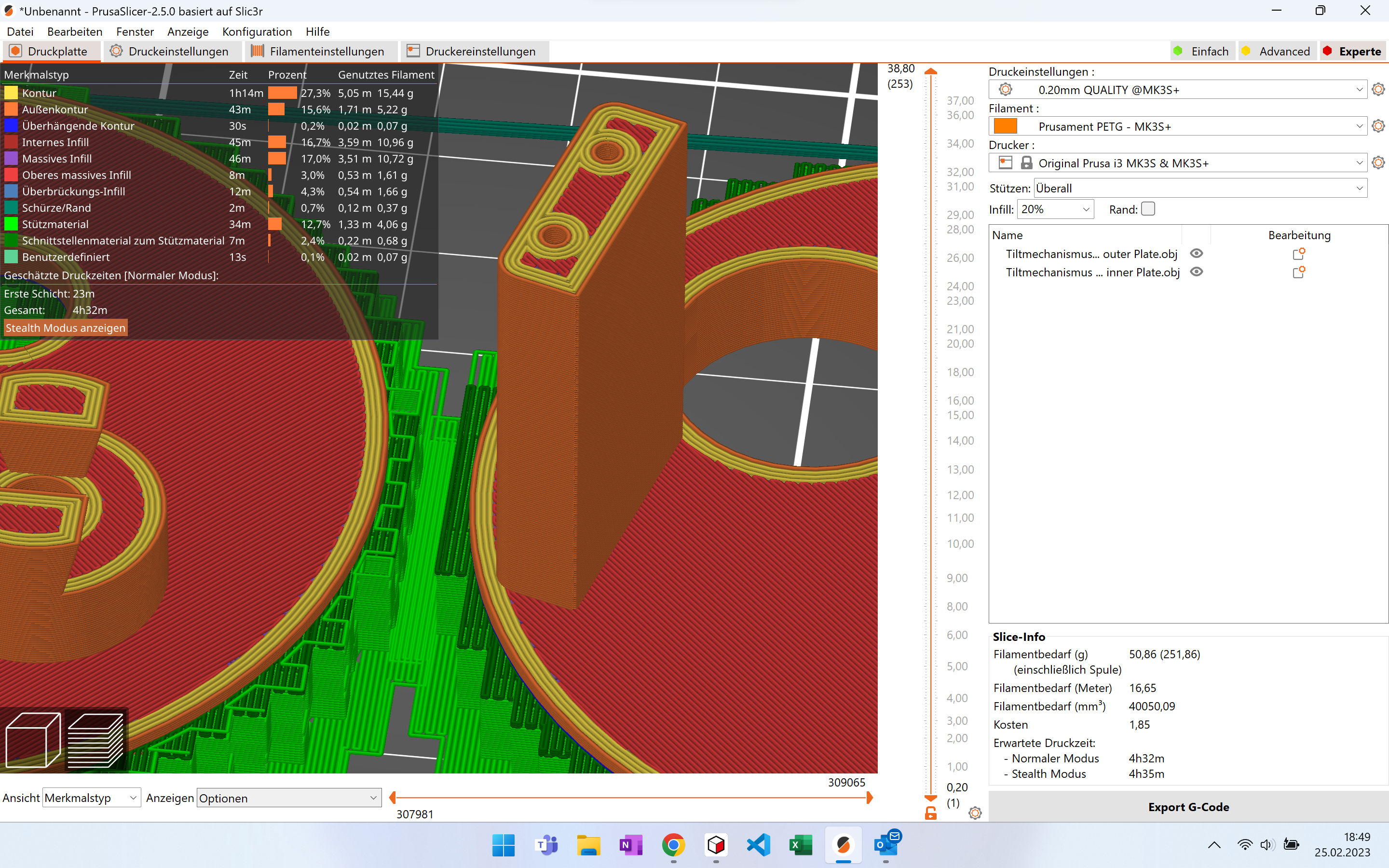Open the Ansicht Merkmalstyp dropdown
Image resolution: width=1389 pixels, height=868 pixels.
[91, 798]
